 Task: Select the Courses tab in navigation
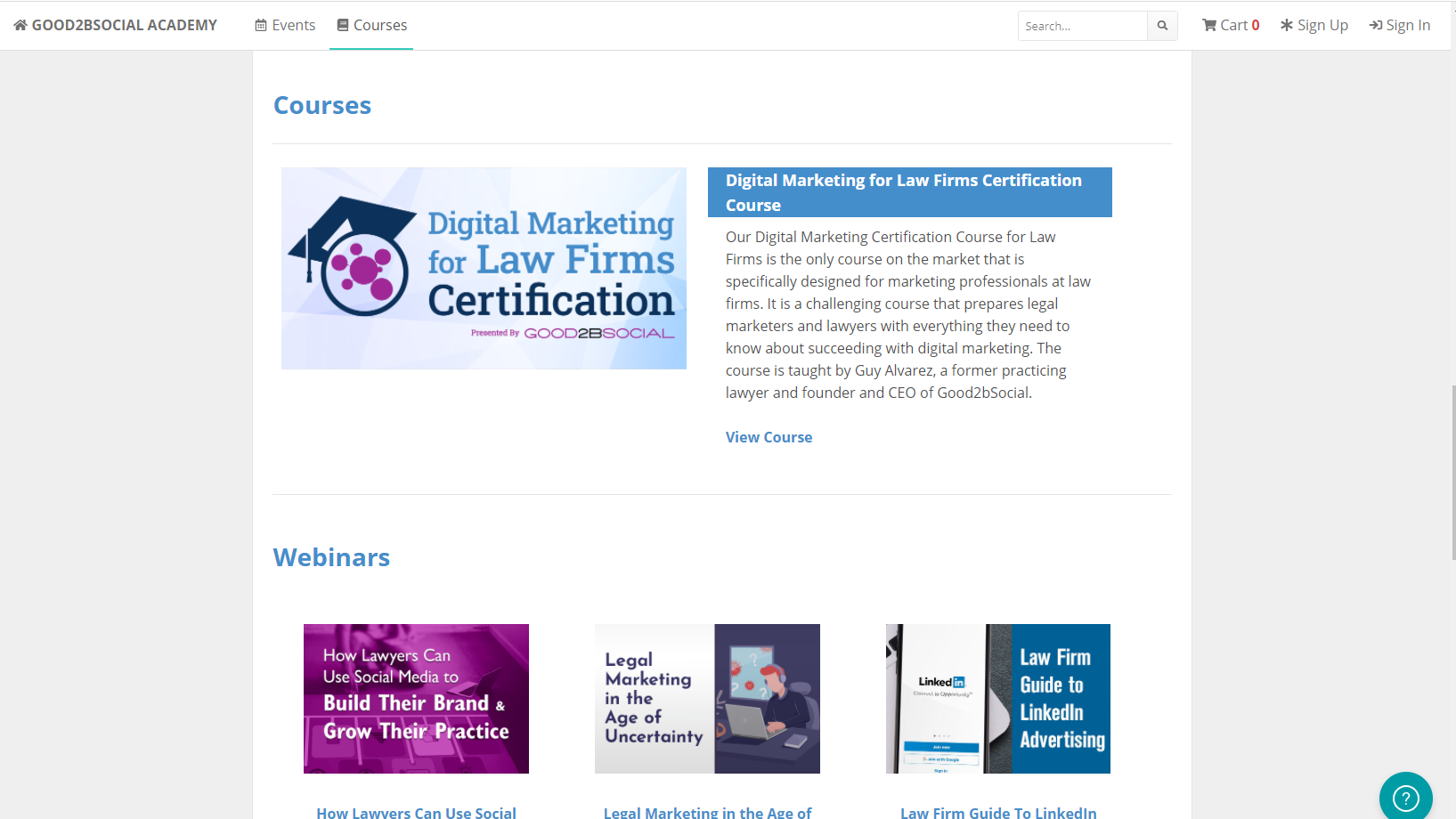coord(371,25)
